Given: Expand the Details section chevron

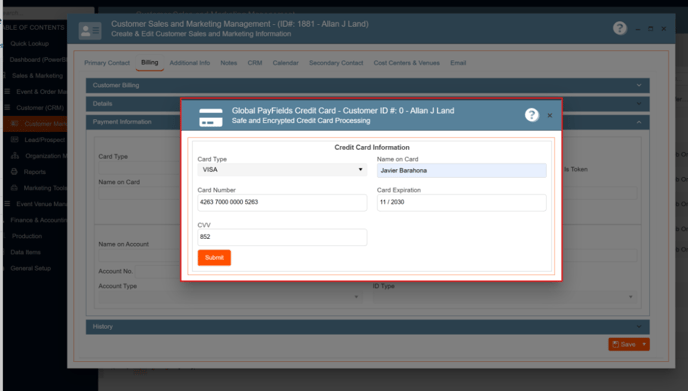Looking at the screenshot, I should point(639,104).
